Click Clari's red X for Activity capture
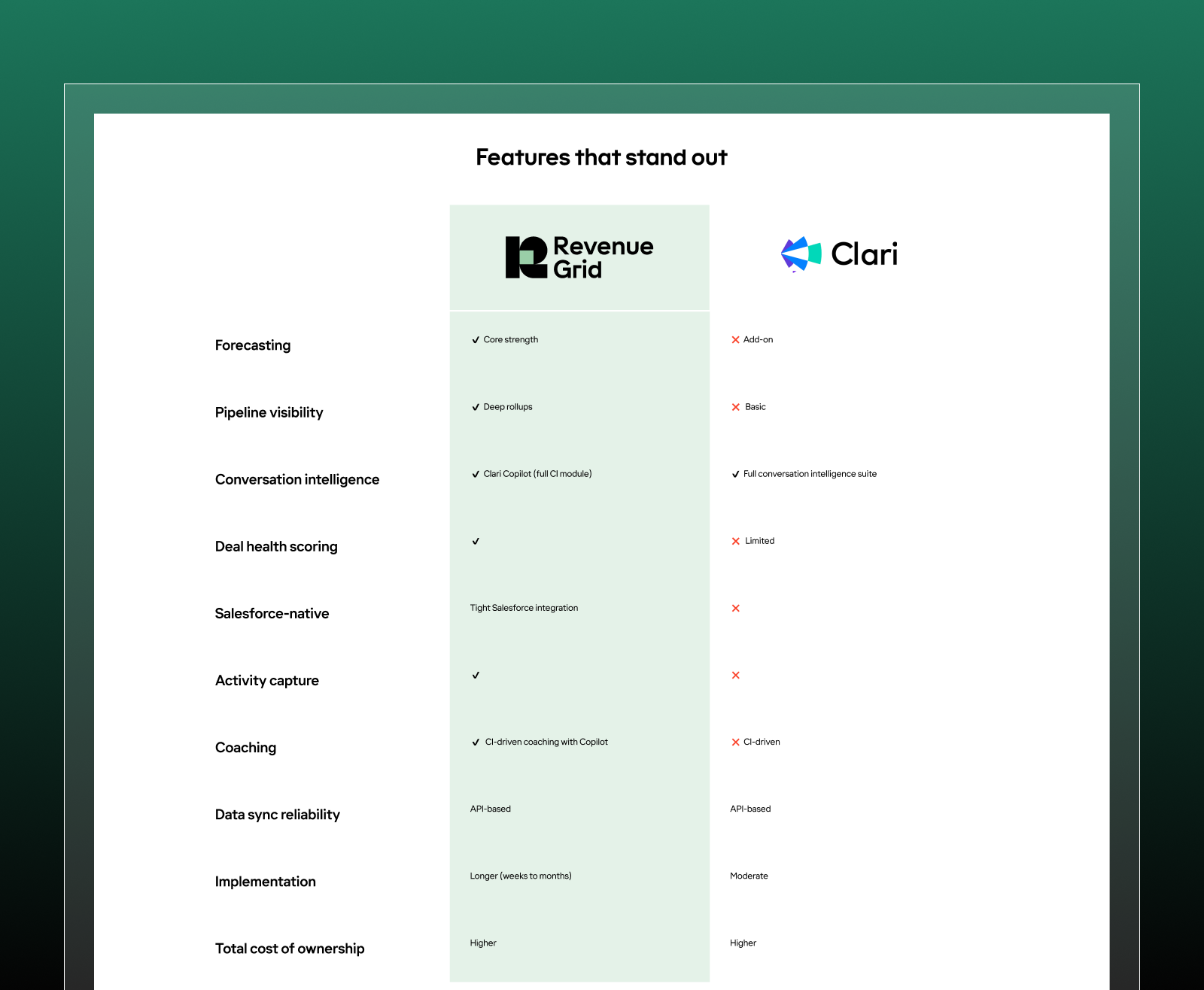This screenshot has height=990, width=1204. coord(735,675)
